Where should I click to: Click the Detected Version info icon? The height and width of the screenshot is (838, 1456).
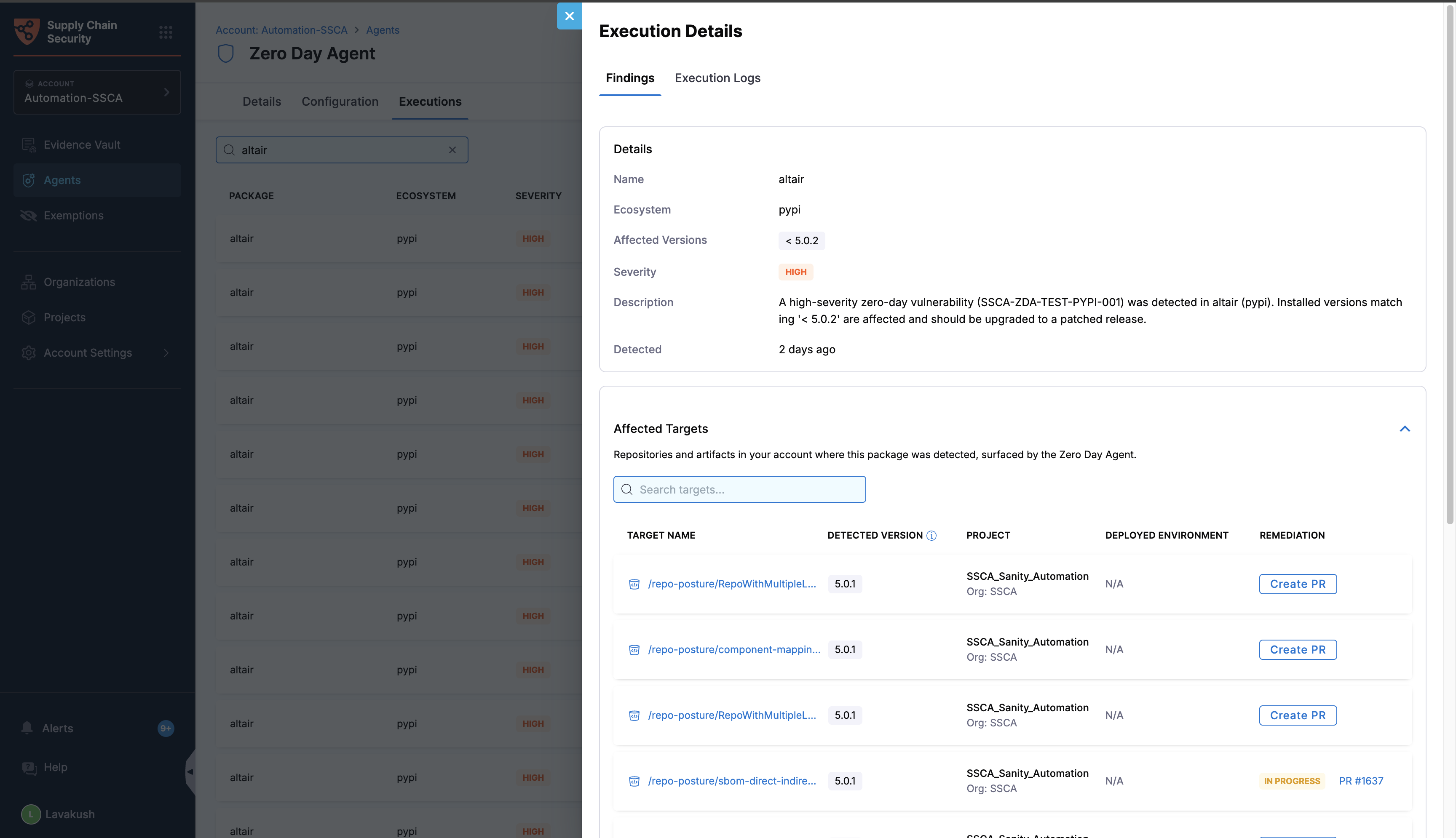click(x=931, y=535)
